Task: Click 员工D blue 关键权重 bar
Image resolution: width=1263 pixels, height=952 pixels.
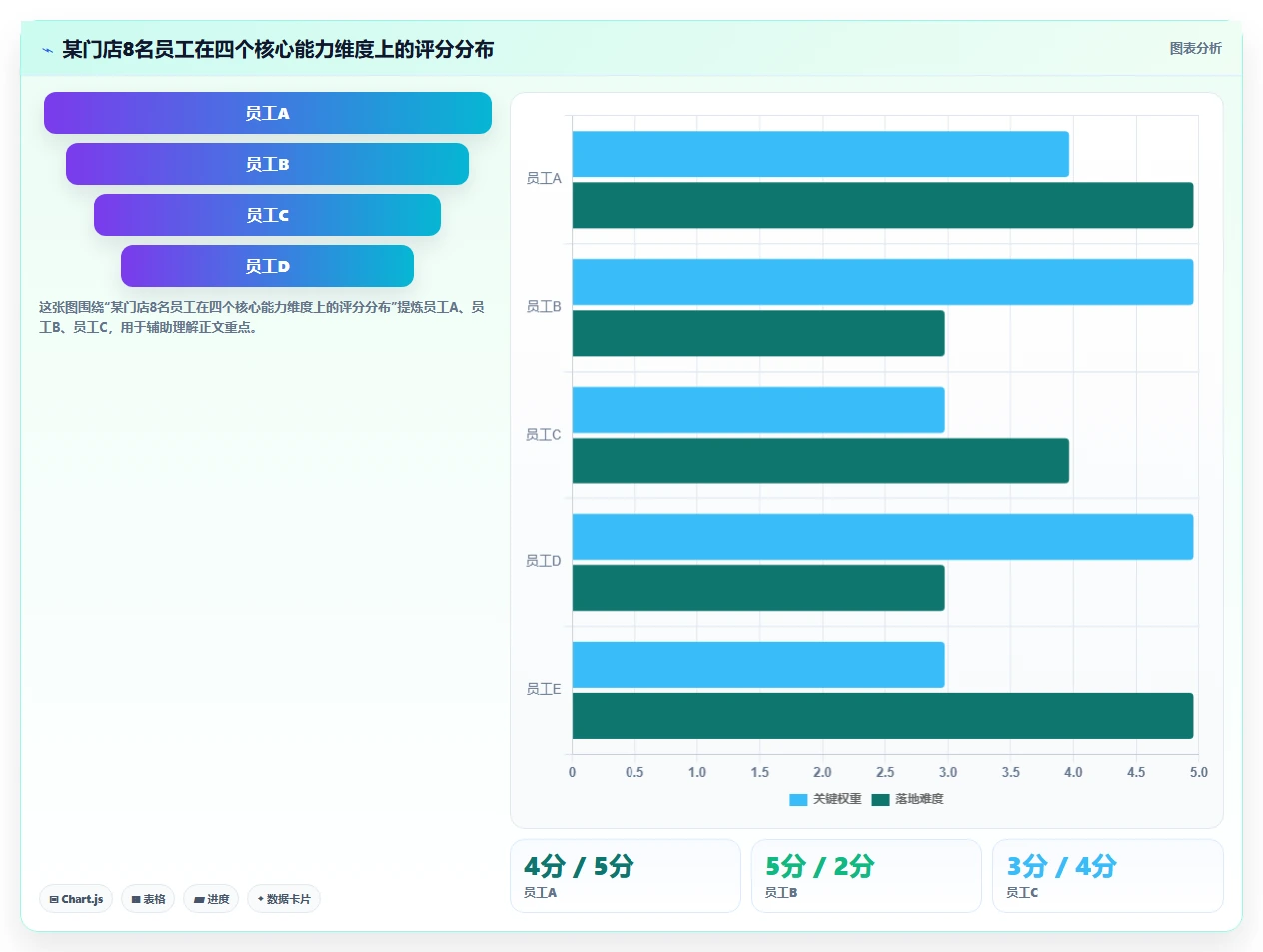Action: (882, 537)
